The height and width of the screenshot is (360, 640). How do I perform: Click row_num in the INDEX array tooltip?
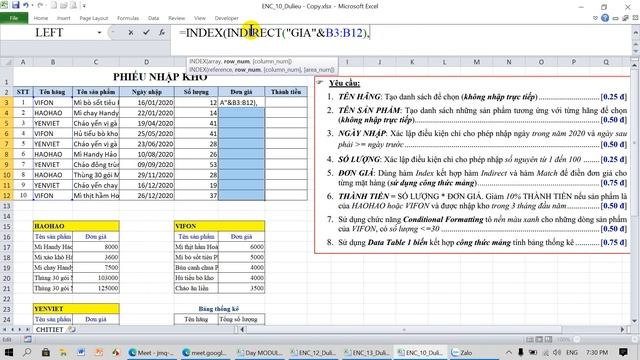coord(236,61)
